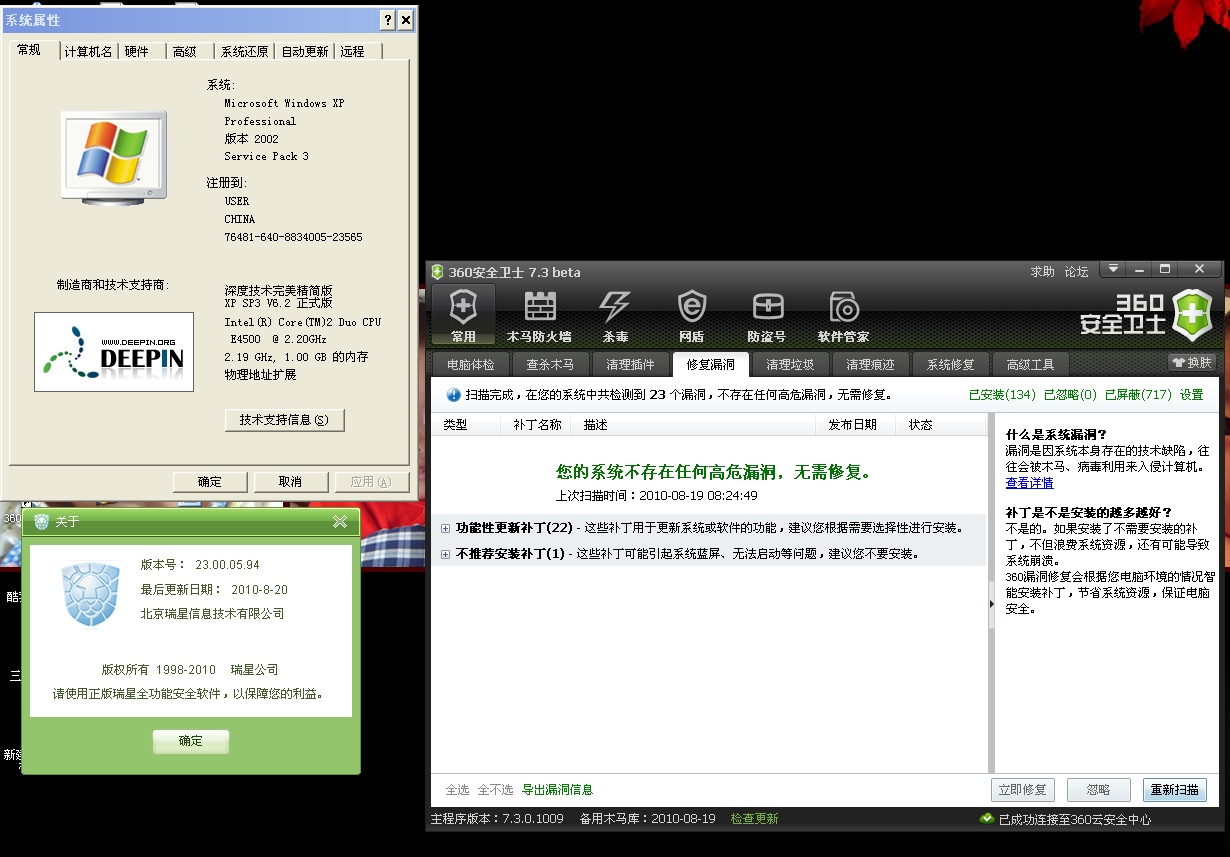The width and height of the screenshot is (1230, 857).
Task: Sort by 描述 column header
Action: pyautogui.click(x=695, y=425)
